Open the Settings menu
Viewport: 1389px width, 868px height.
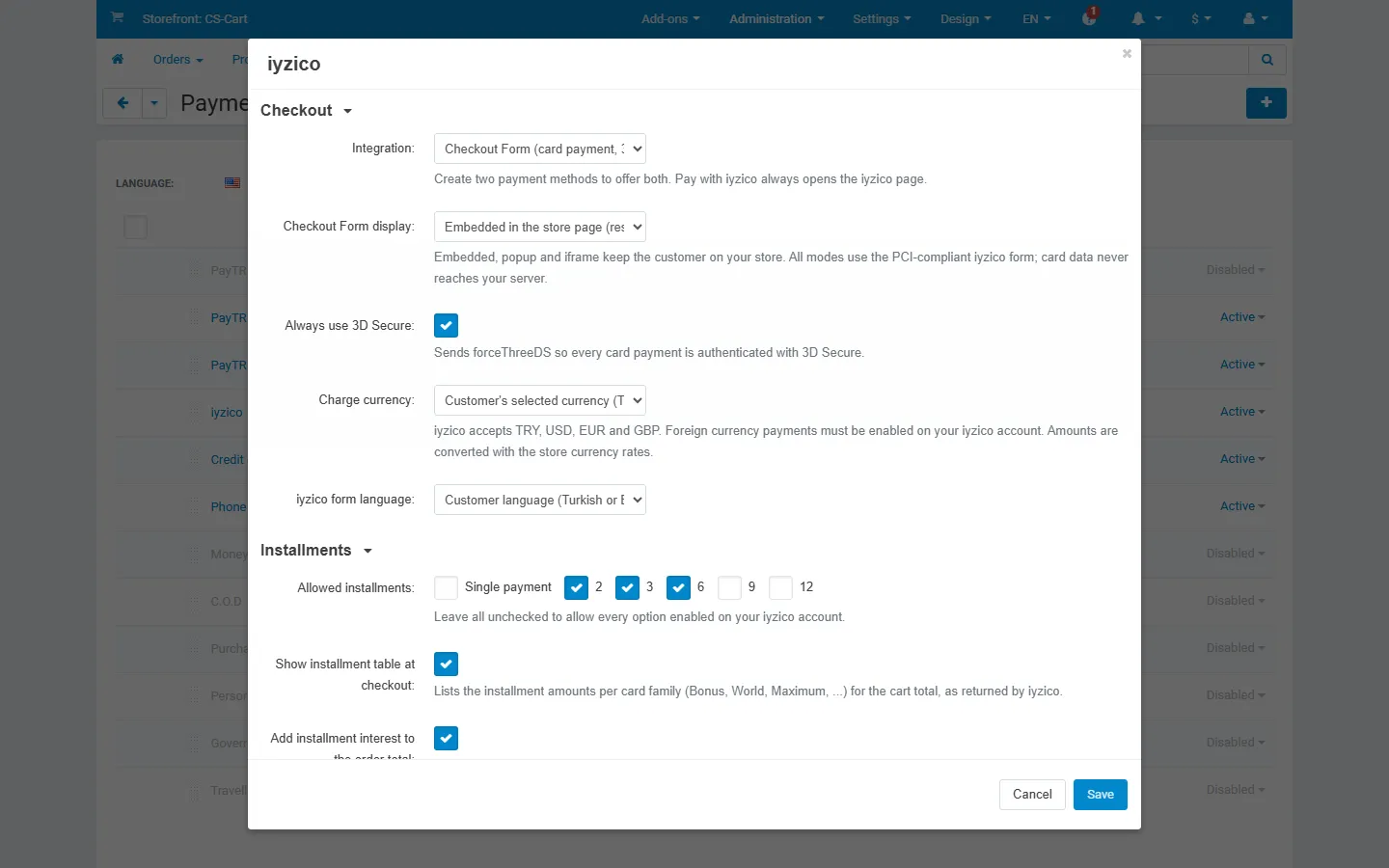[x=882, y=19]
